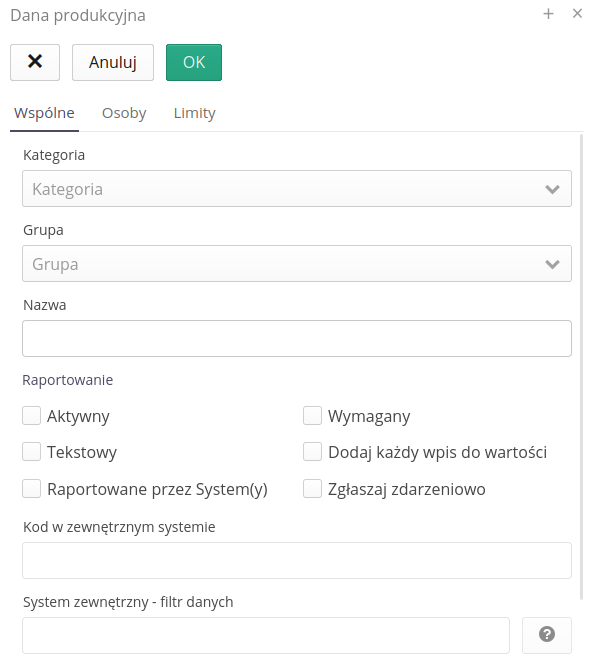This screenshot has width=592, height=668.
Task: Confirm with the green OK button
Action: pyautogui.click(x=194, y=62)
